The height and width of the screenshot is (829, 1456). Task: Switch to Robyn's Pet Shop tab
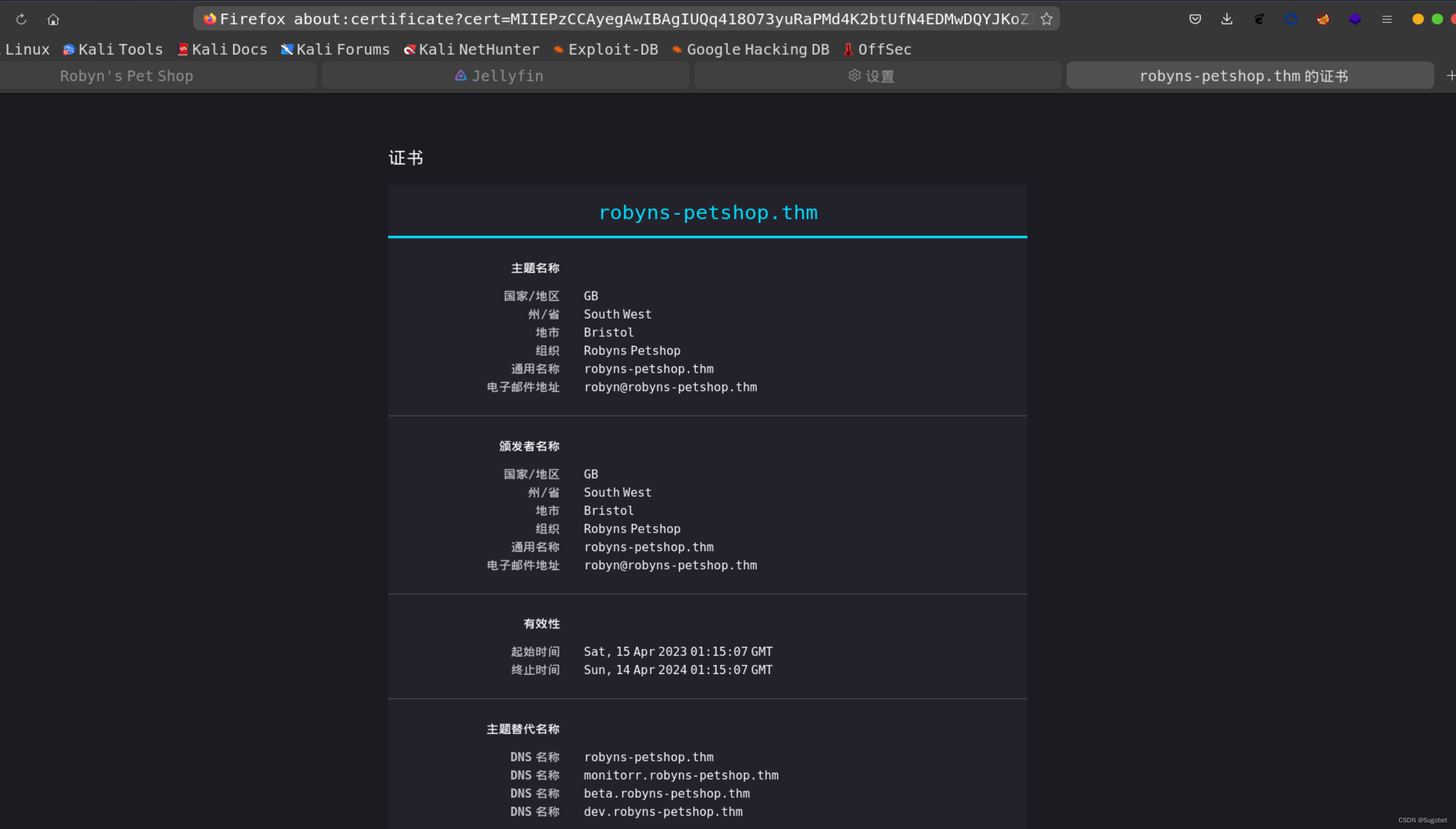point(126,76)
